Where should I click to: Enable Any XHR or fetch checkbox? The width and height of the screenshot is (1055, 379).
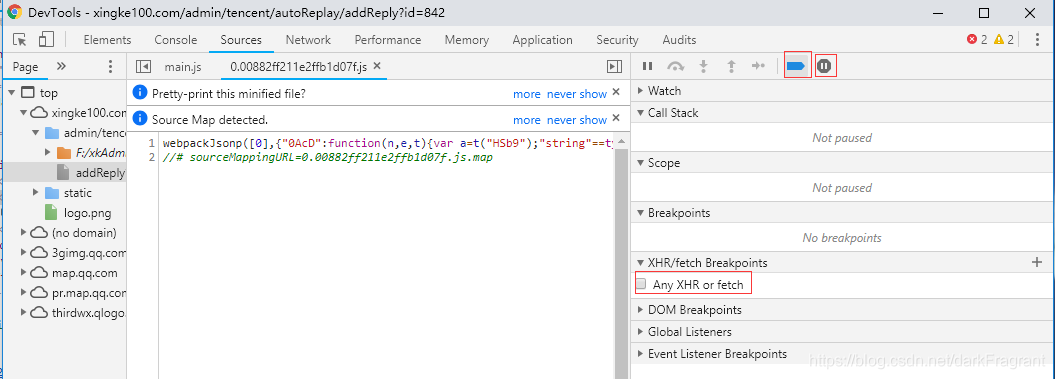(x=642, y=284)
